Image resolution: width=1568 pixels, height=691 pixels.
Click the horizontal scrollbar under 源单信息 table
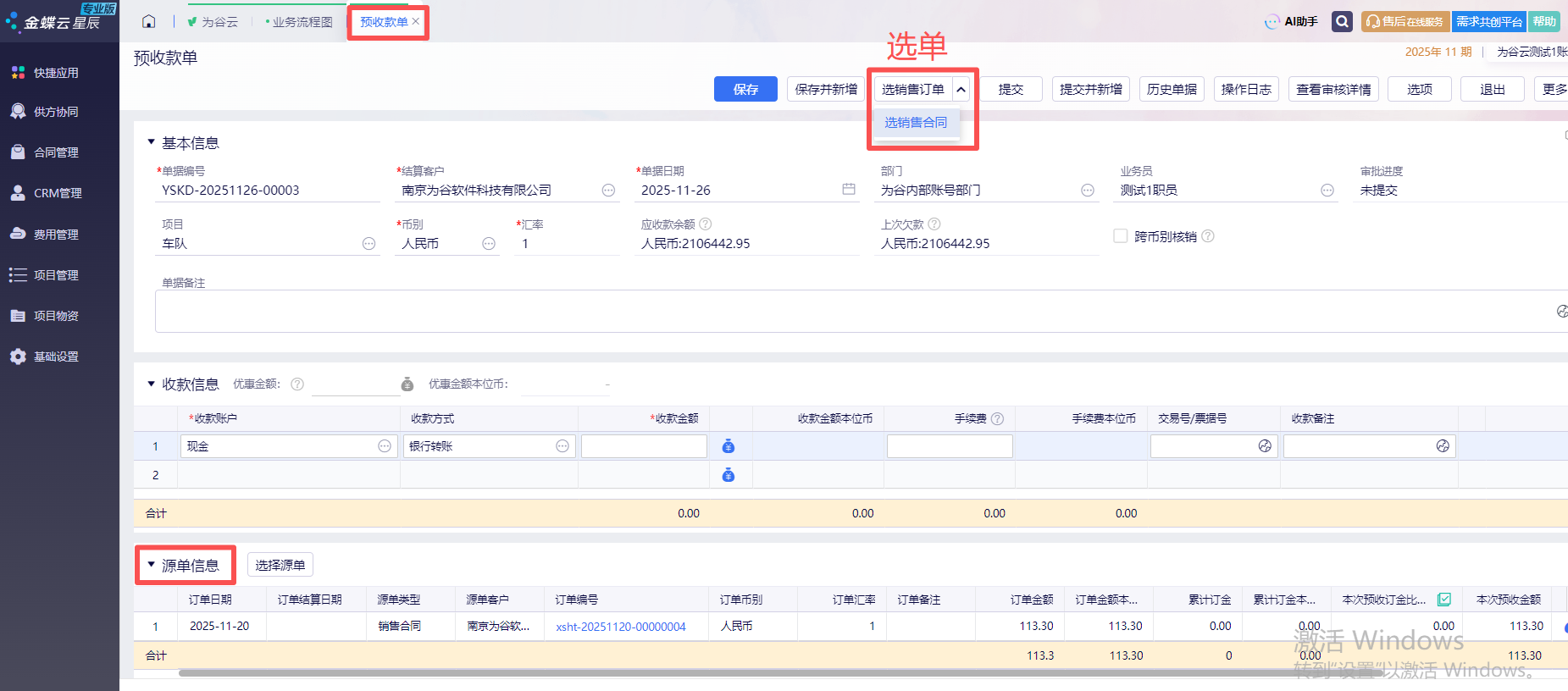coord(779,673)
